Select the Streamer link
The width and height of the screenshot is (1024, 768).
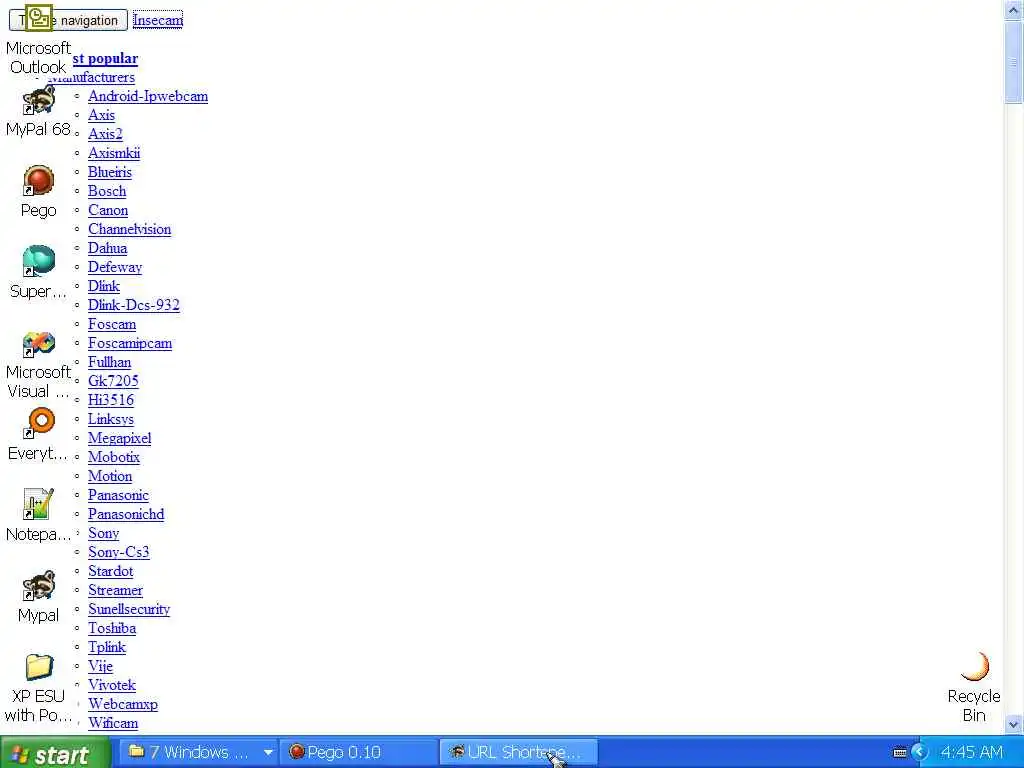(x=116, y=590)
